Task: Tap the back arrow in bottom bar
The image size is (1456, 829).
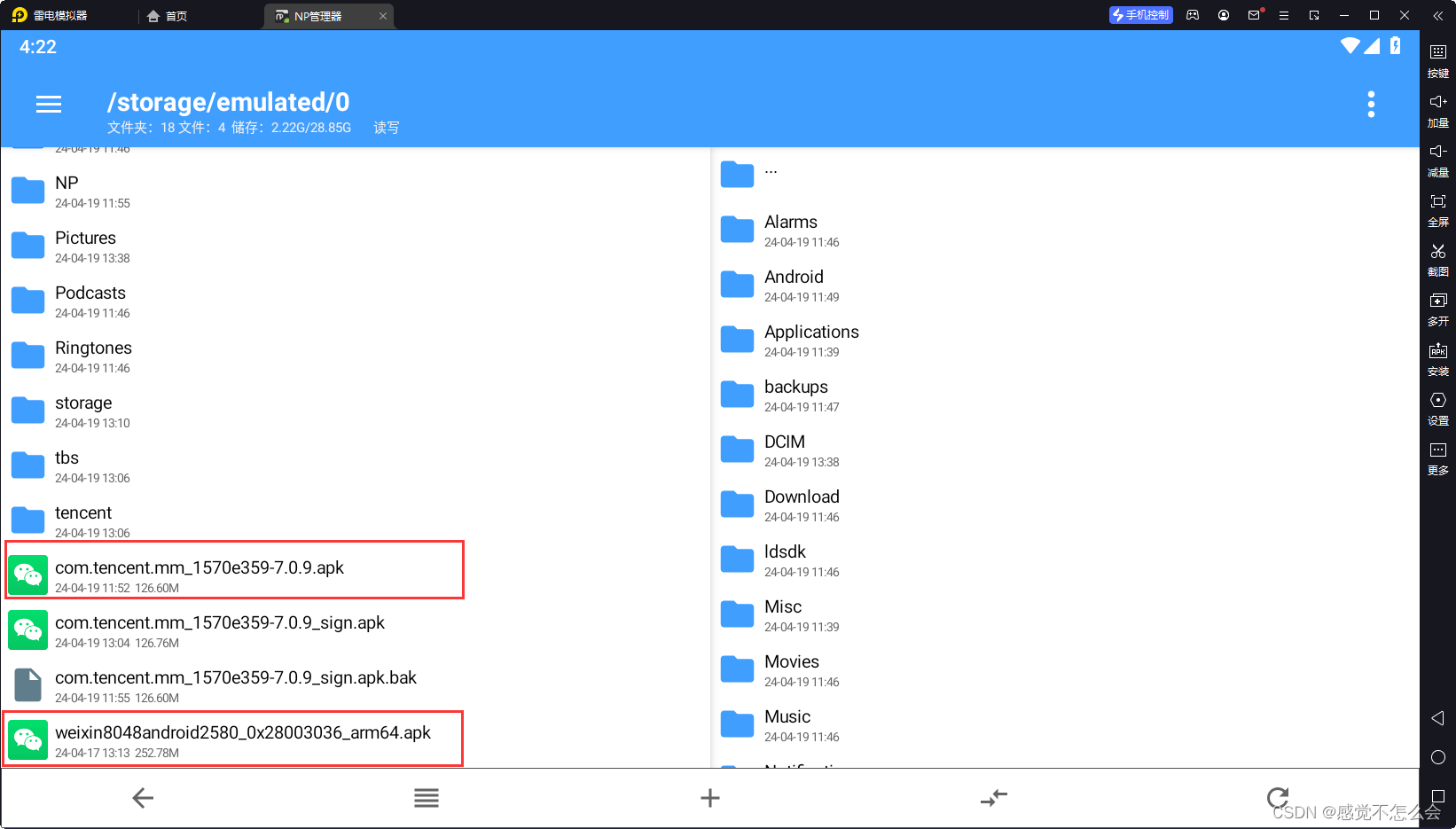Action: pyautogui.click(x=143, y=798)
